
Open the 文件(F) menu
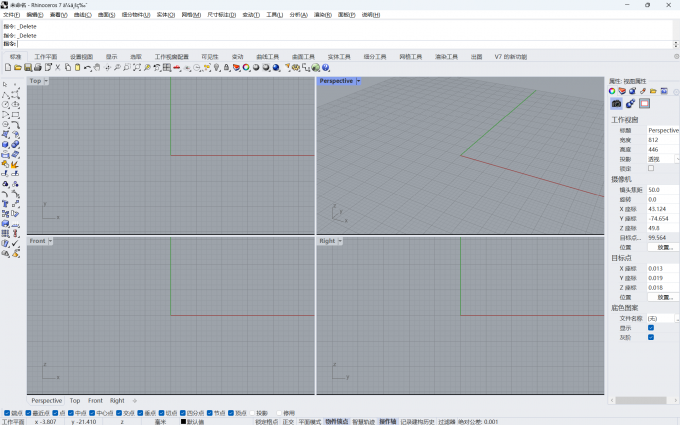[11, 15]
